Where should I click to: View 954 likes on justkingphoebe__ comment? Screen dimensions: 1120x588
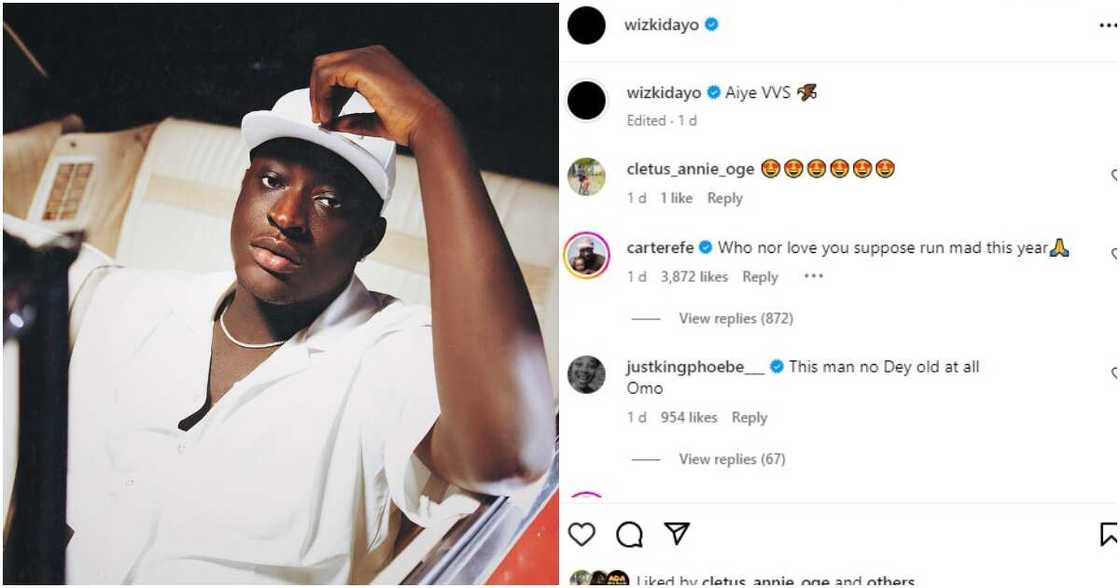coord(689,418)
